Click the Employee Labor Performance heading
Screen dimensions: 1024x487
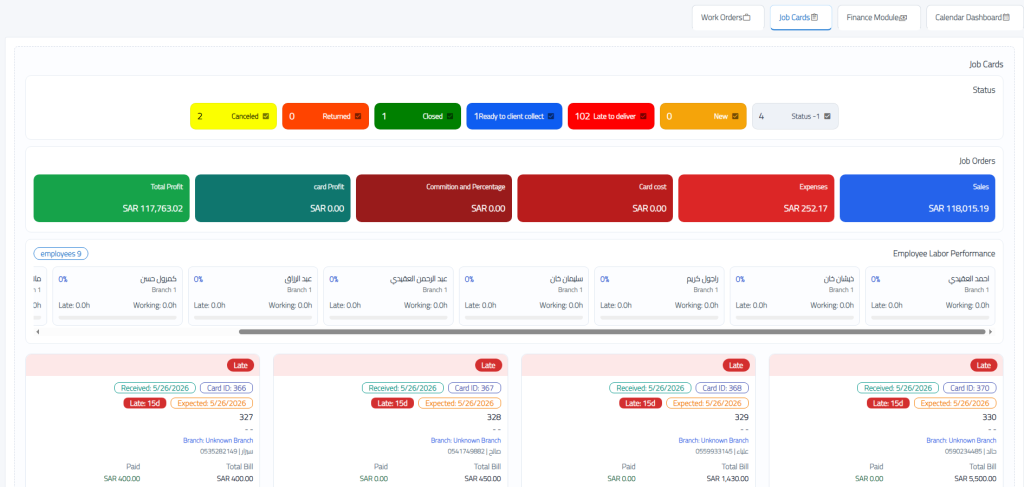click(x=944, y=253)
